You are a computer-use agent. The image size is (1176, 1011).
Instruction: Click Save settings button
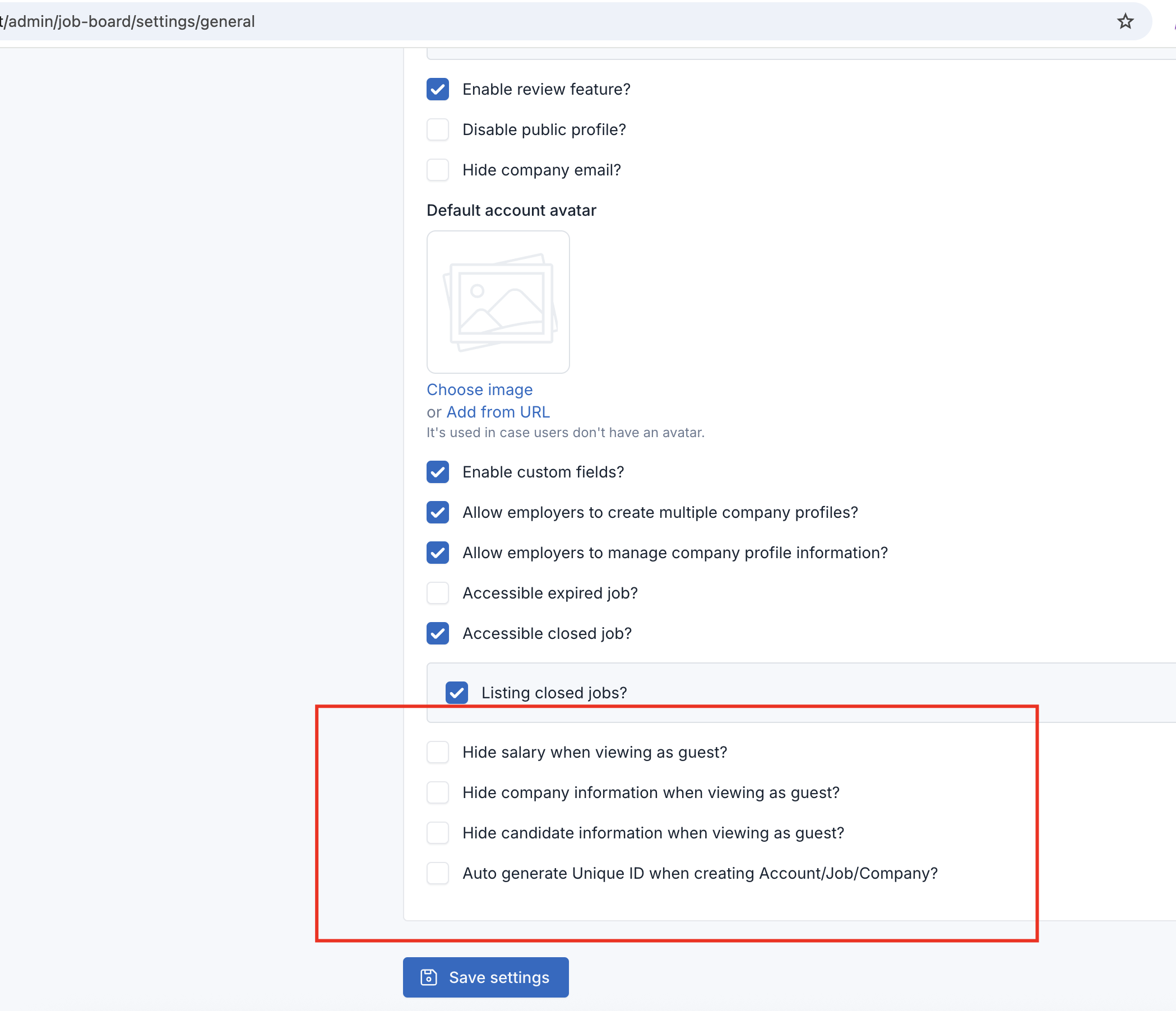click(486, 977)
